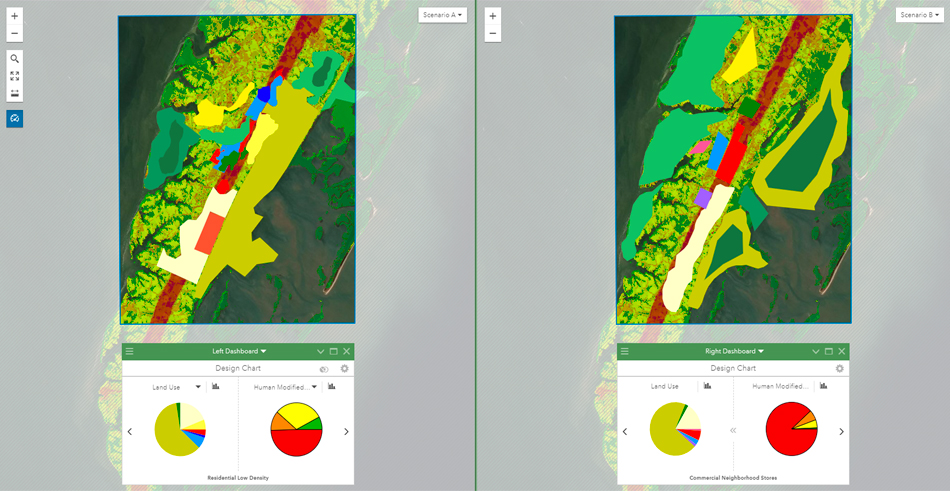Go to next chart in Left Dashboard
The height and width of the screenshot is (491, 950).
coord(347,432)
